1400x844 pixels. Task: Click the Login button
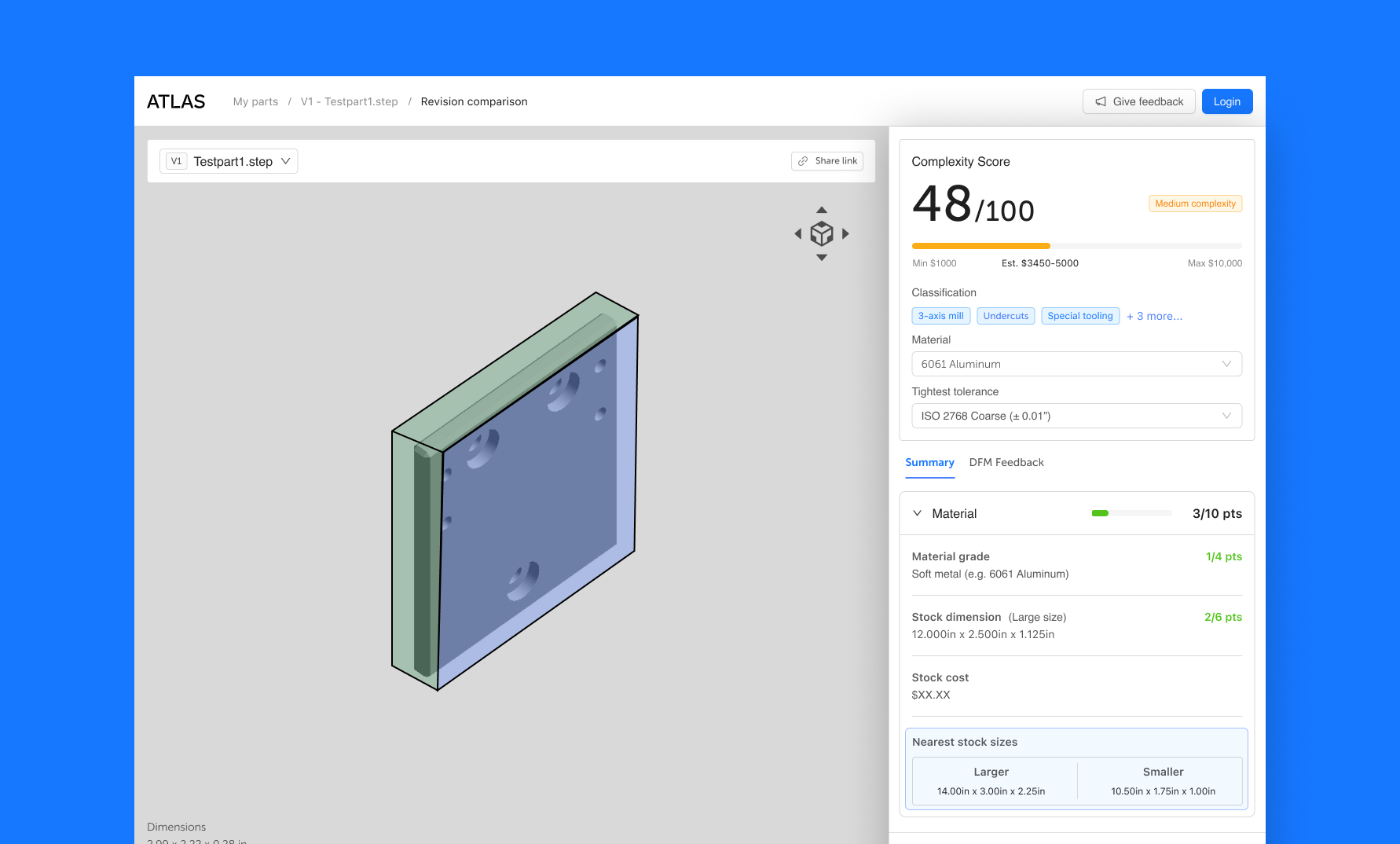[x=1226, y=101]
